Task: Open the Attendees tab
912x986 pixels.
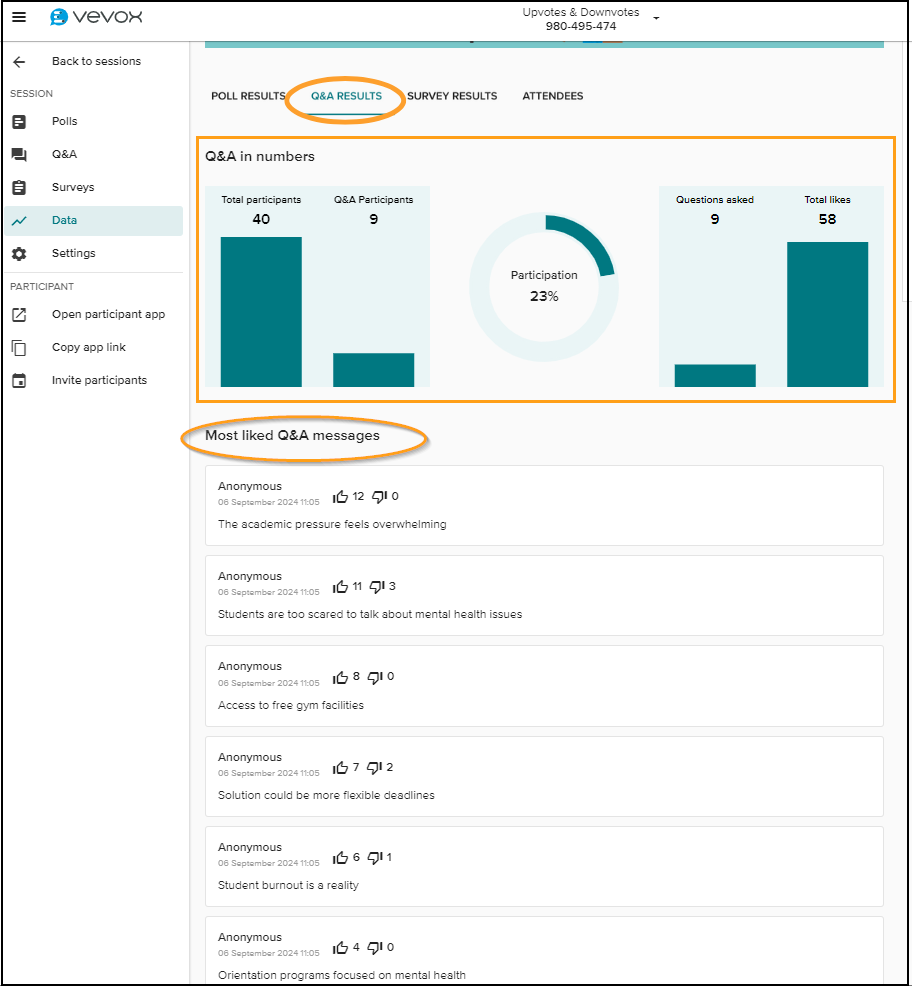Action: coord(553,96)
